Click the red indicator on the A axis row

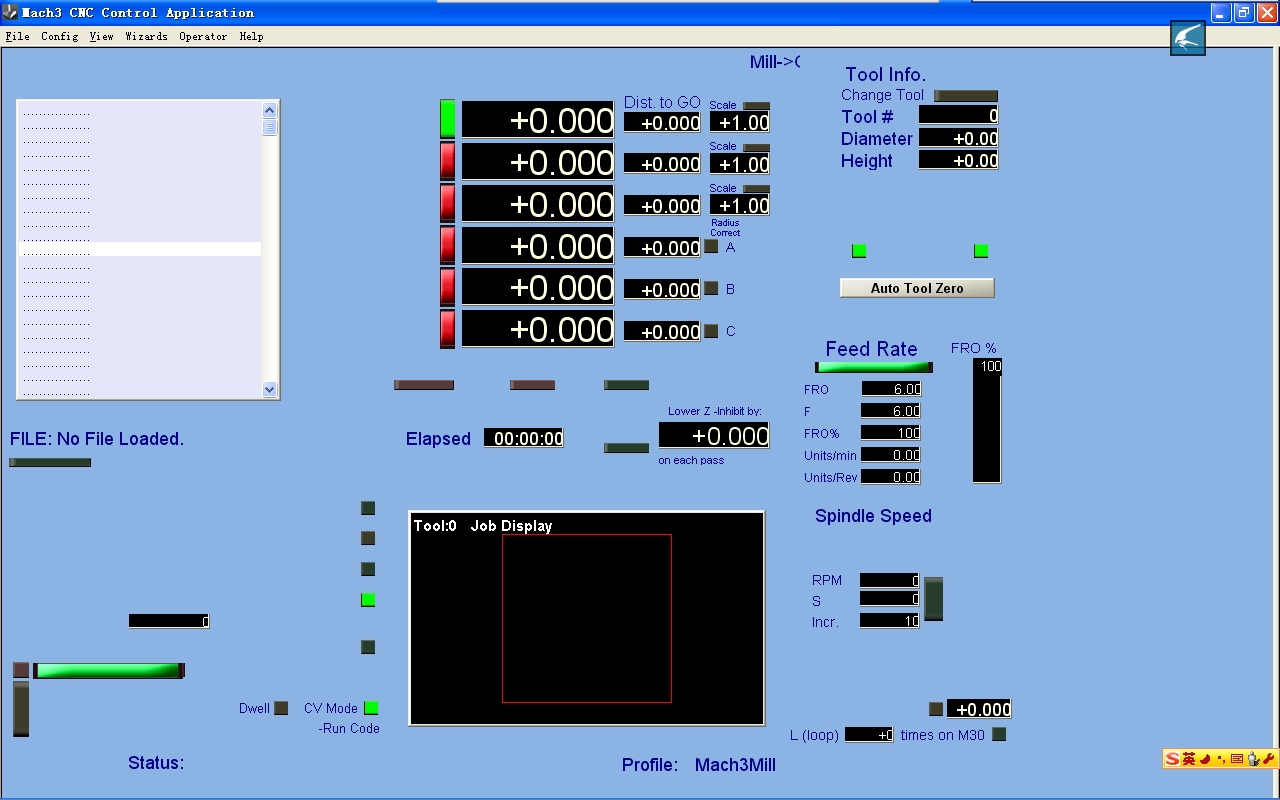[448, 245]
